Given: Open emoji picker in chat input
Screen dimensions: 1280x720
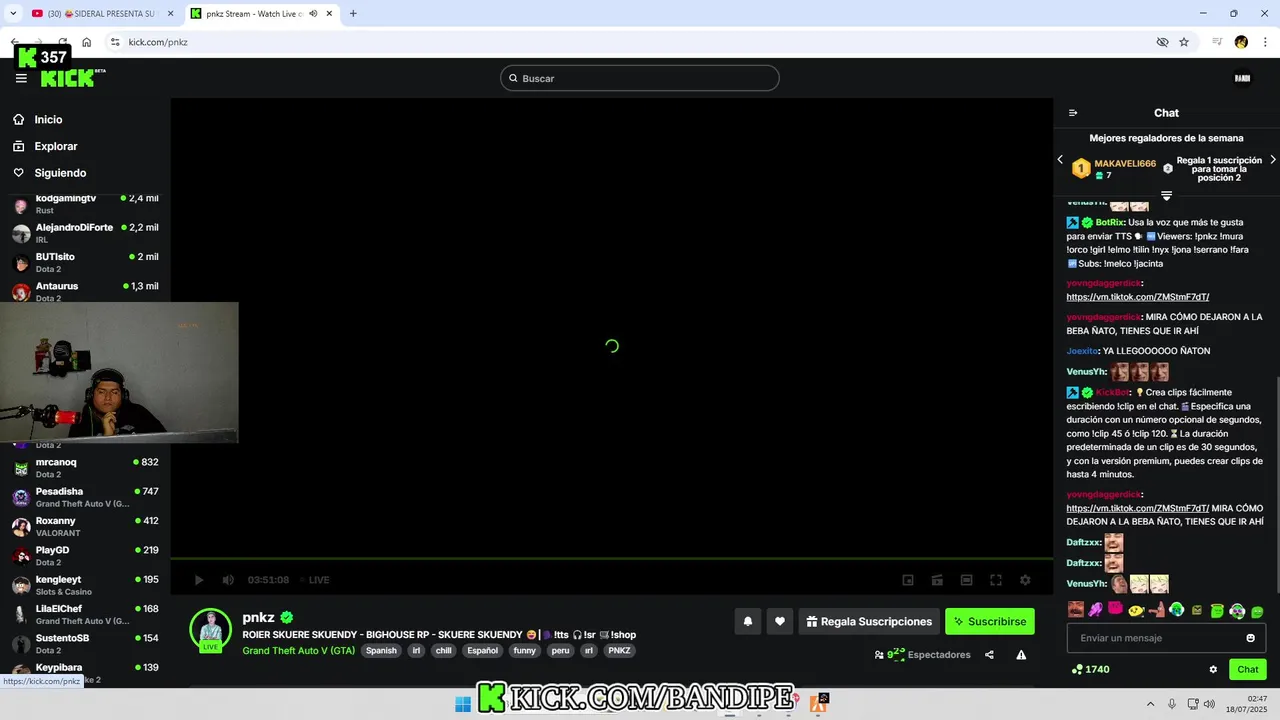Looking at the screenshot, I should pyautogui.click(x=1250, y=638).
